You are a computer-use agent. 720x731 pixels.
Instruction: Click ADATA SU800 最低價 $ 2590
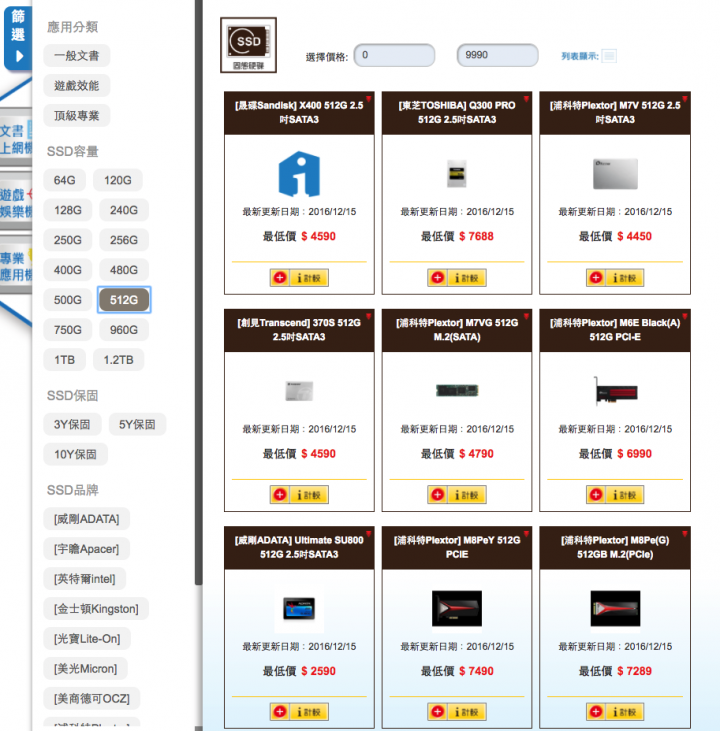(299, 671)
